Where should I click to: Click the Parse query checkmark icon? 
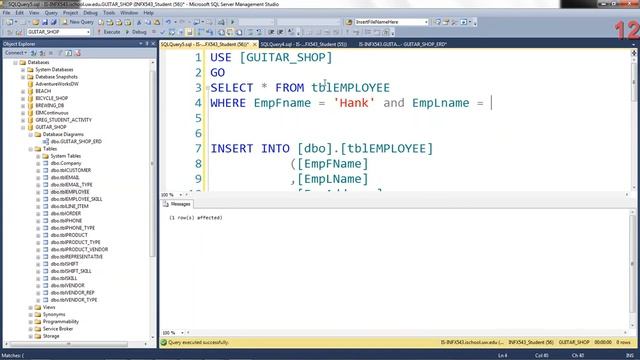[163, 32]
